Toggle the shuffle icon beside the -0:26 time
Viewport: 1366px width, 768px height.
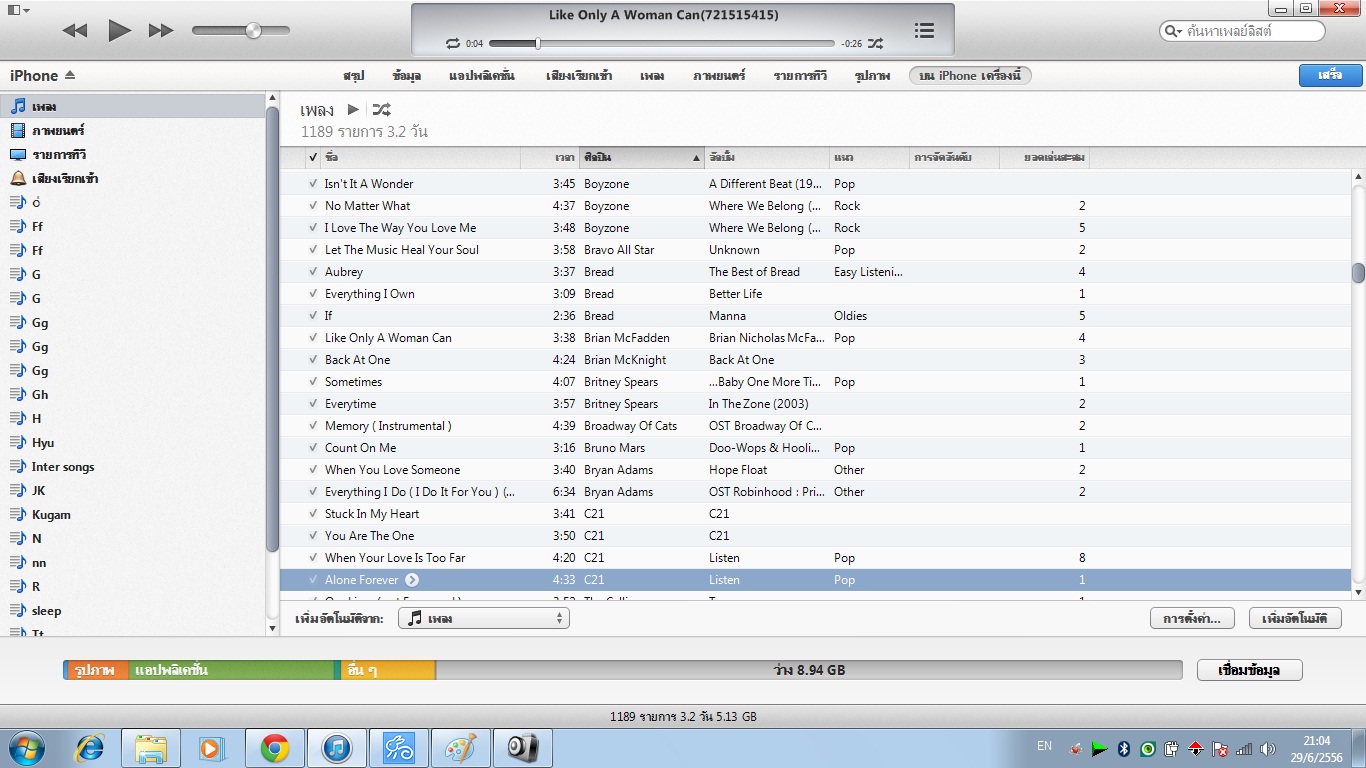[x=875, y=44]
